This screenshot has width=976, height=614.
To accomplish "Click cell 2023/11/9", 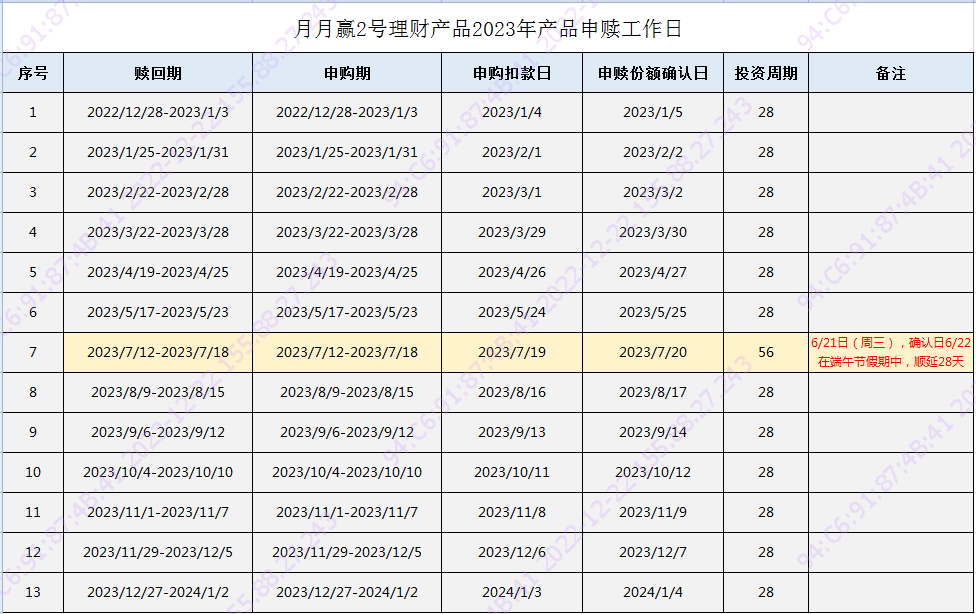I will [653, 512].
